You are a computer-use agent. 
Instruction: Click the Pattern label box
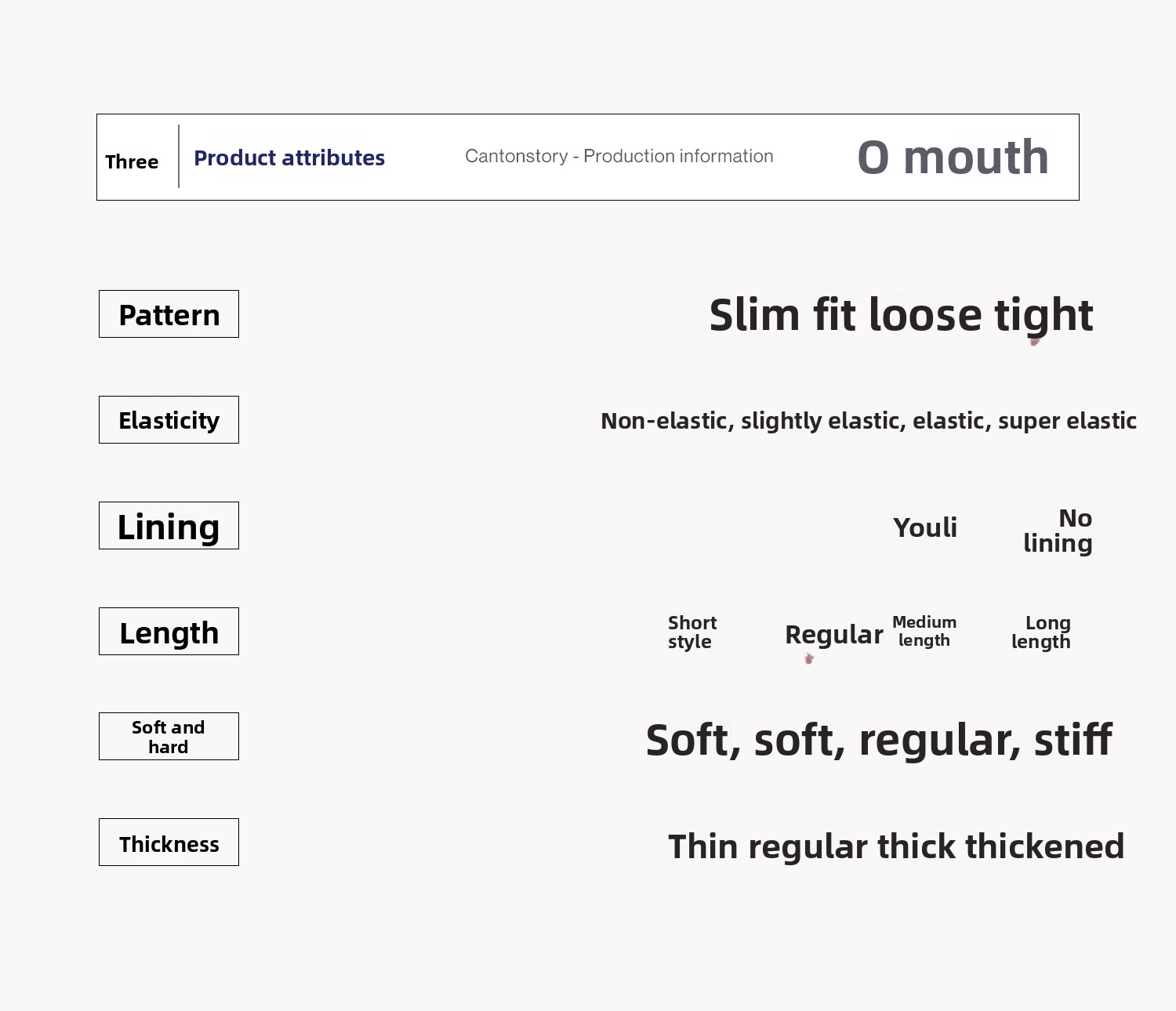click(x=169, y=314)
